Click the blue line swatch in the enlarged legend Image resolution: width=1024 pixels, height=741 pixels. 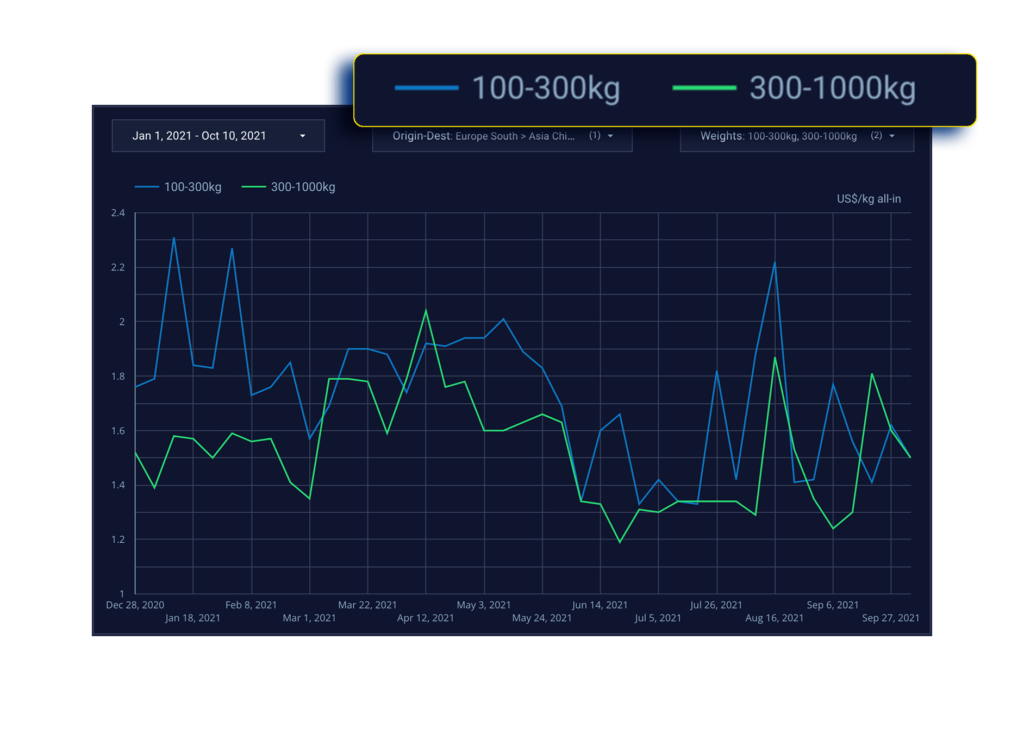pyautogui.click(x=426, y=89)
